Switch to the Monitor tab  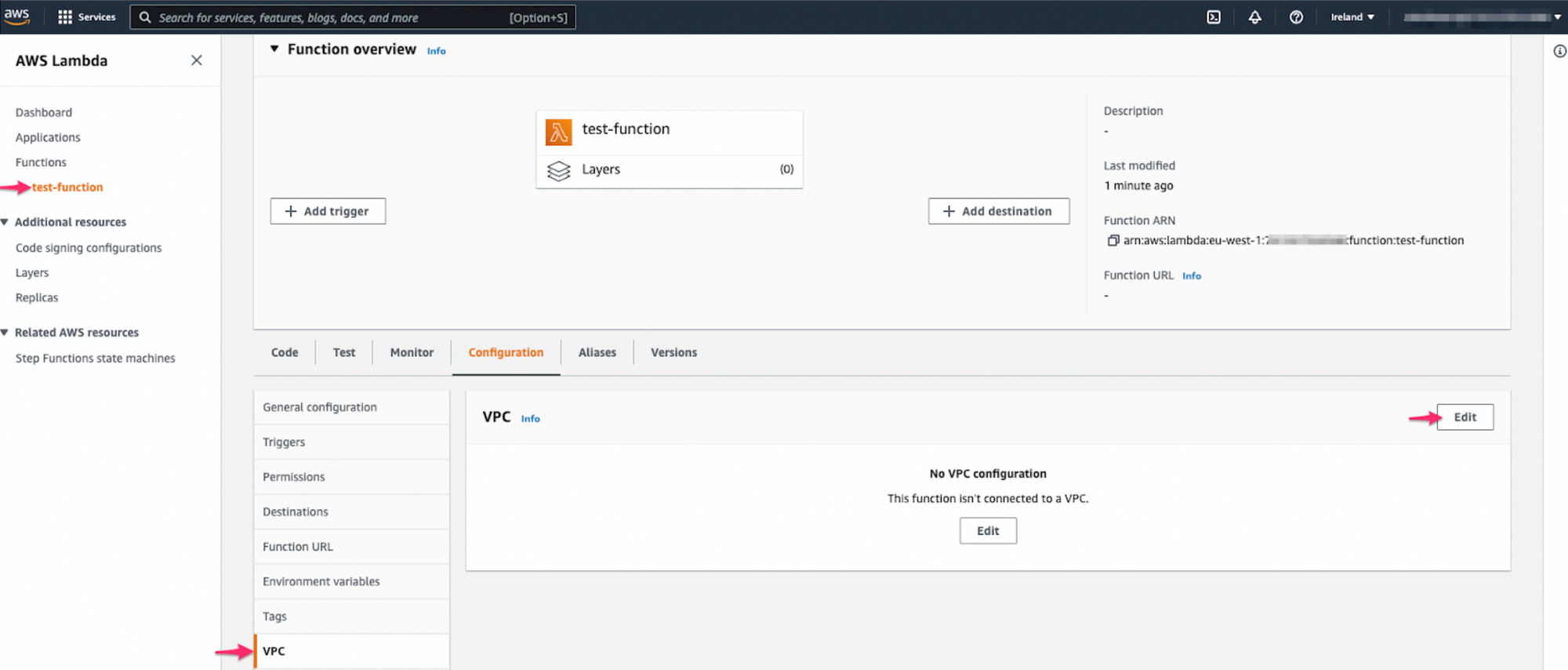click(x=412, y=353)
